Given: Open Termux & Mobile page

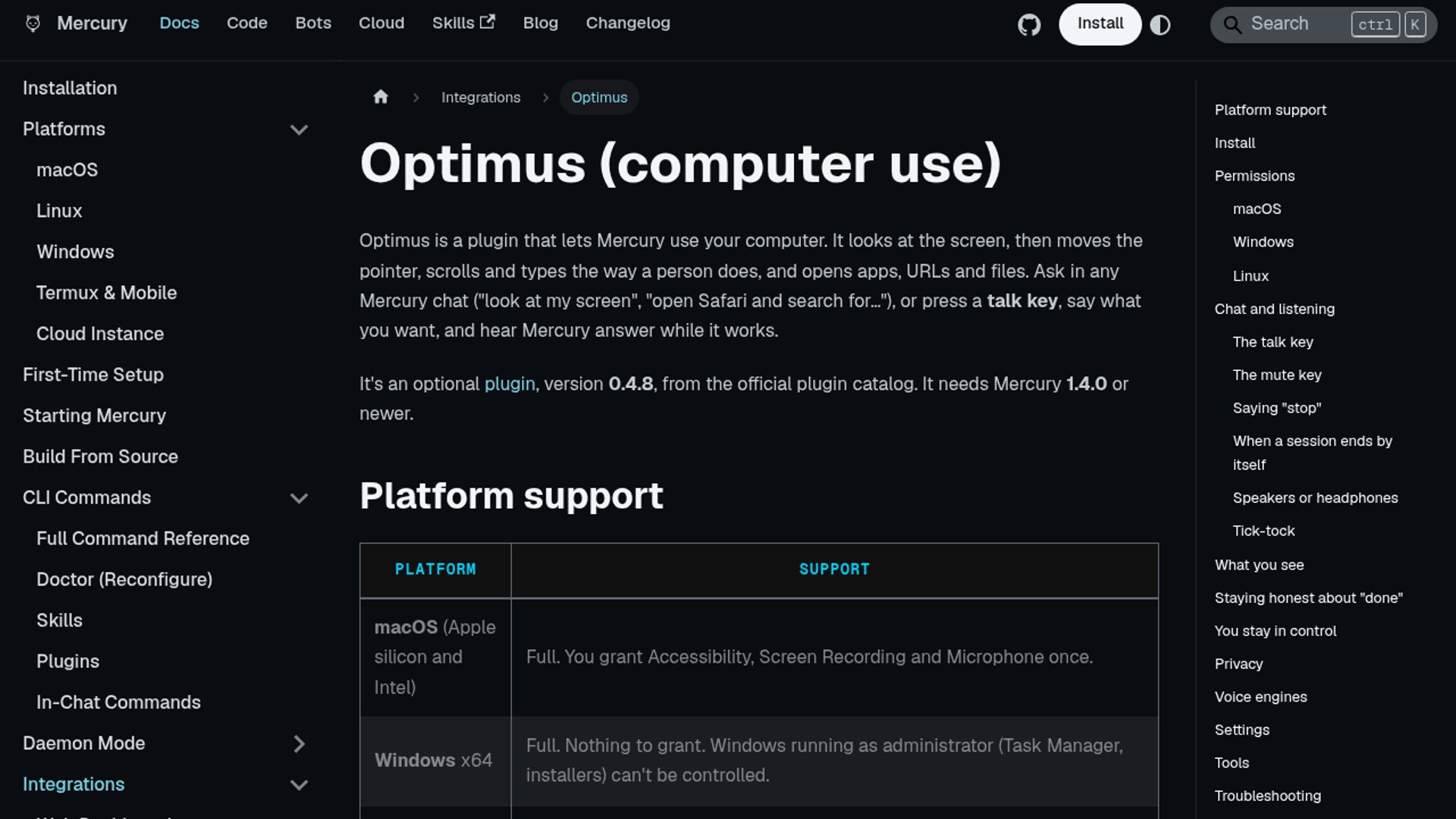Looking at the screenshot, I should (x=106, y=293).
